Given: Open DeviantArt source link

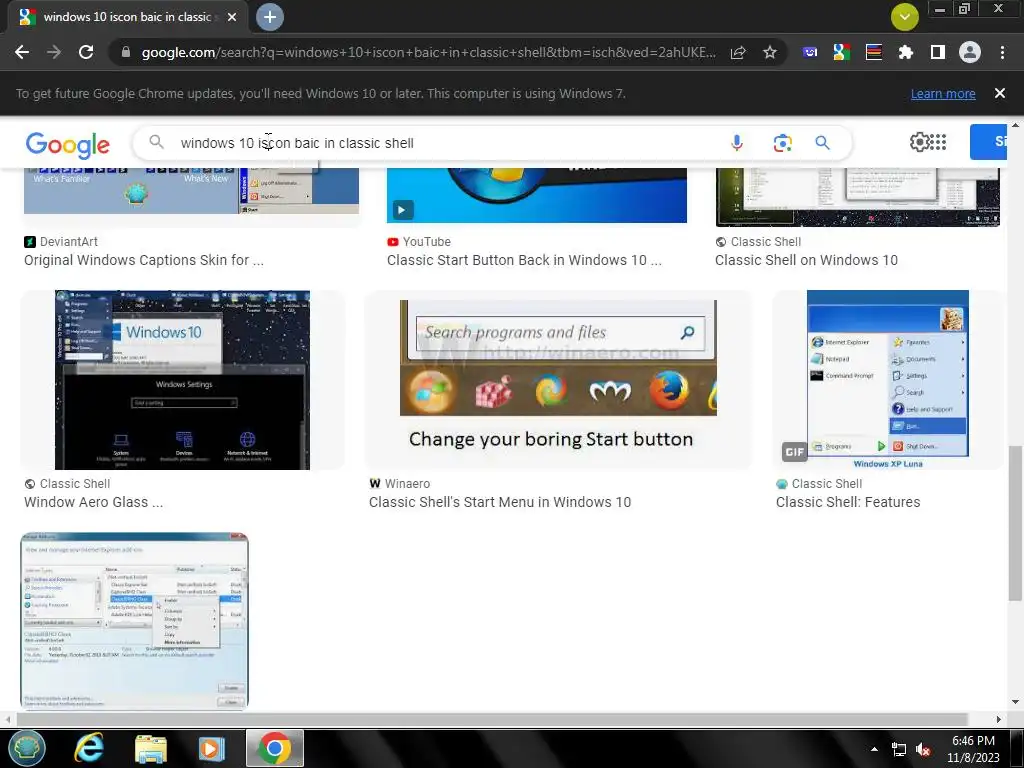Looking at the screenshot, I should click(x=61, y=242).
